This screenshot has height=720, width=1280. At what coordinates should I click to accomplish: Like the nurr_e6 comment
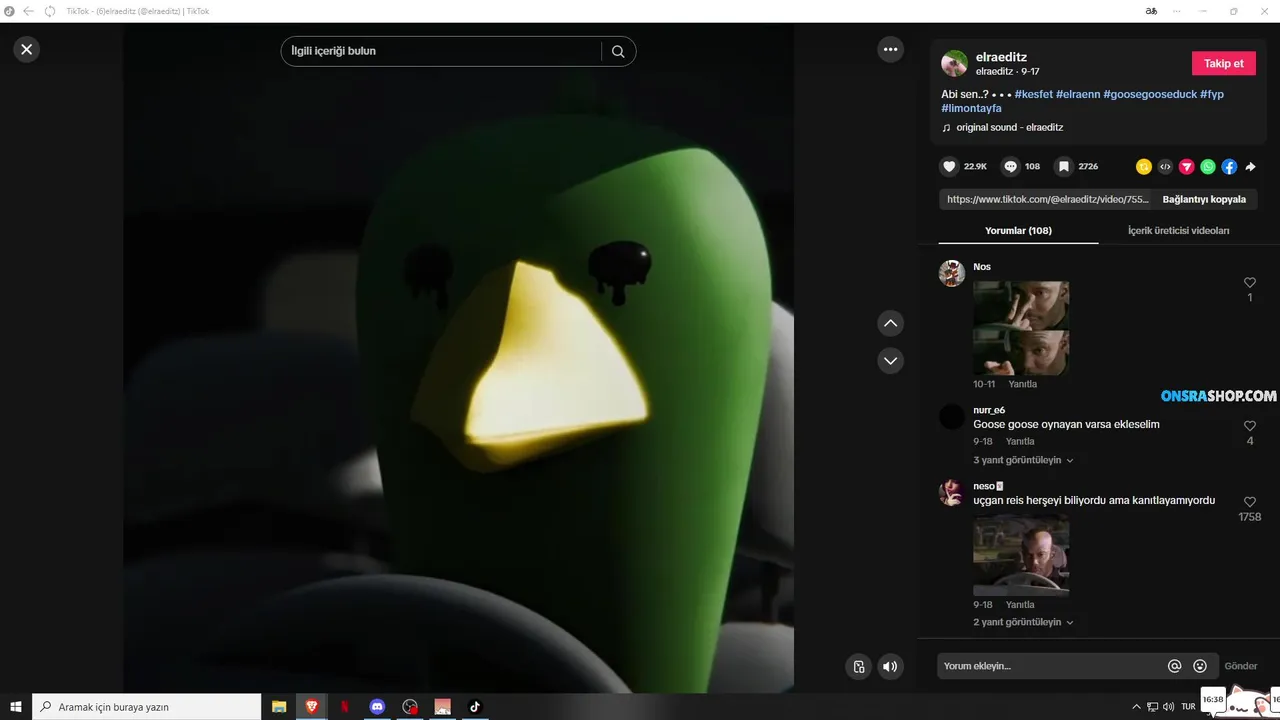point(1249,426)
